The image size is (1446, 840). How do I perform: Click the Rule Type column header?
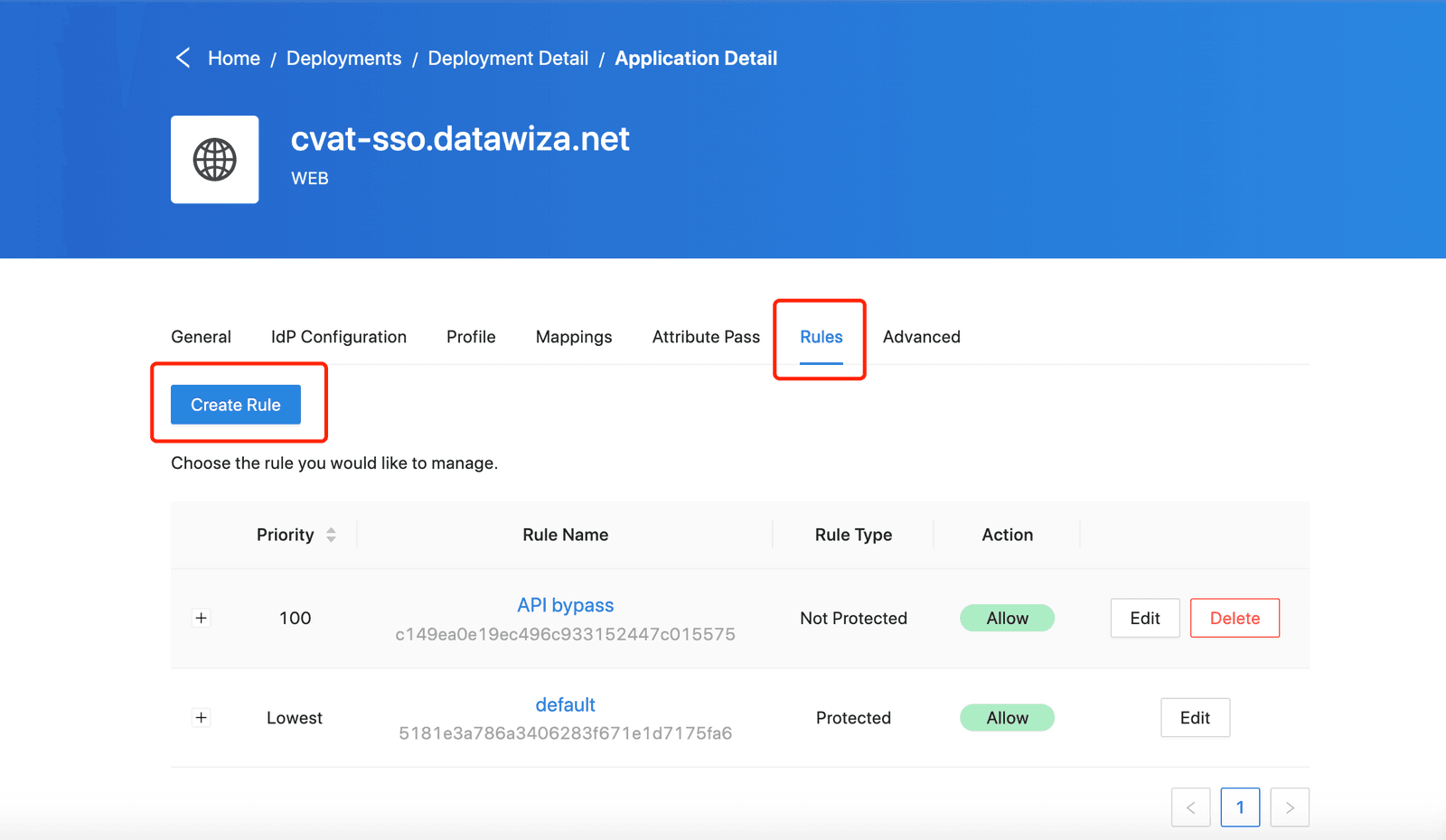tap(853, 535)
